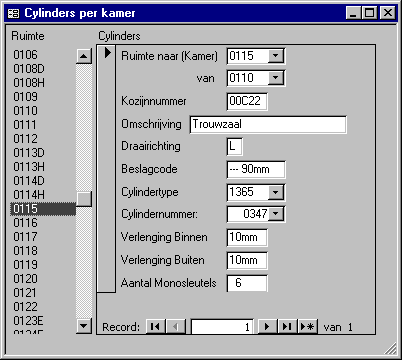Click the Kozijnnummer field

247,101
